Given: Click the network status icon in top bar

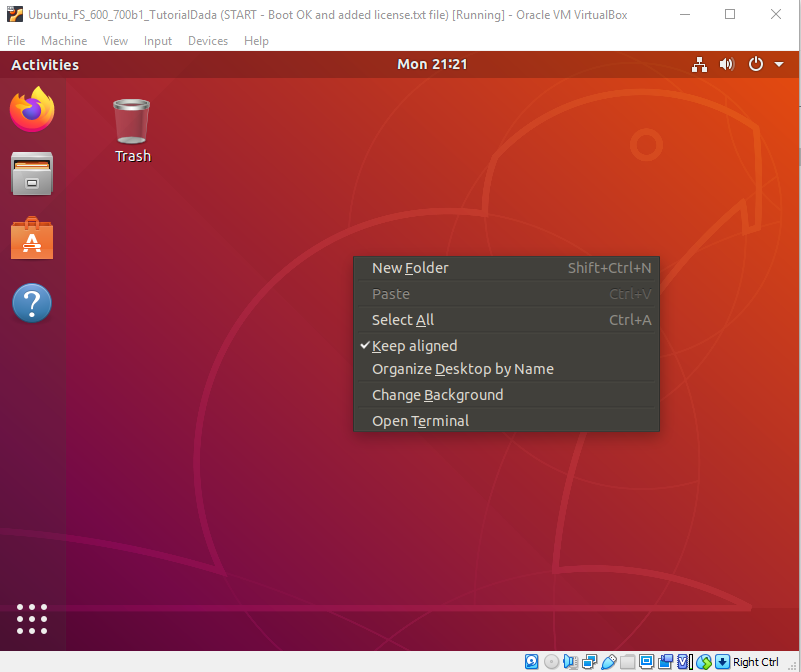Looking at the screenshot, I should tap(699, 65).
